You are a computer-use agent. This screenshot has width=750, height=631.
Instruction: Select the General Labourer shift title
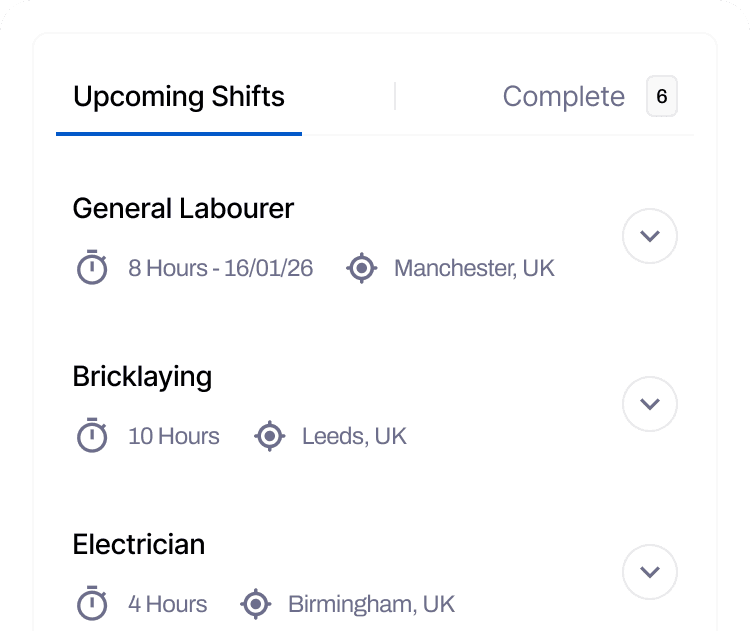[x=183, y=208]
